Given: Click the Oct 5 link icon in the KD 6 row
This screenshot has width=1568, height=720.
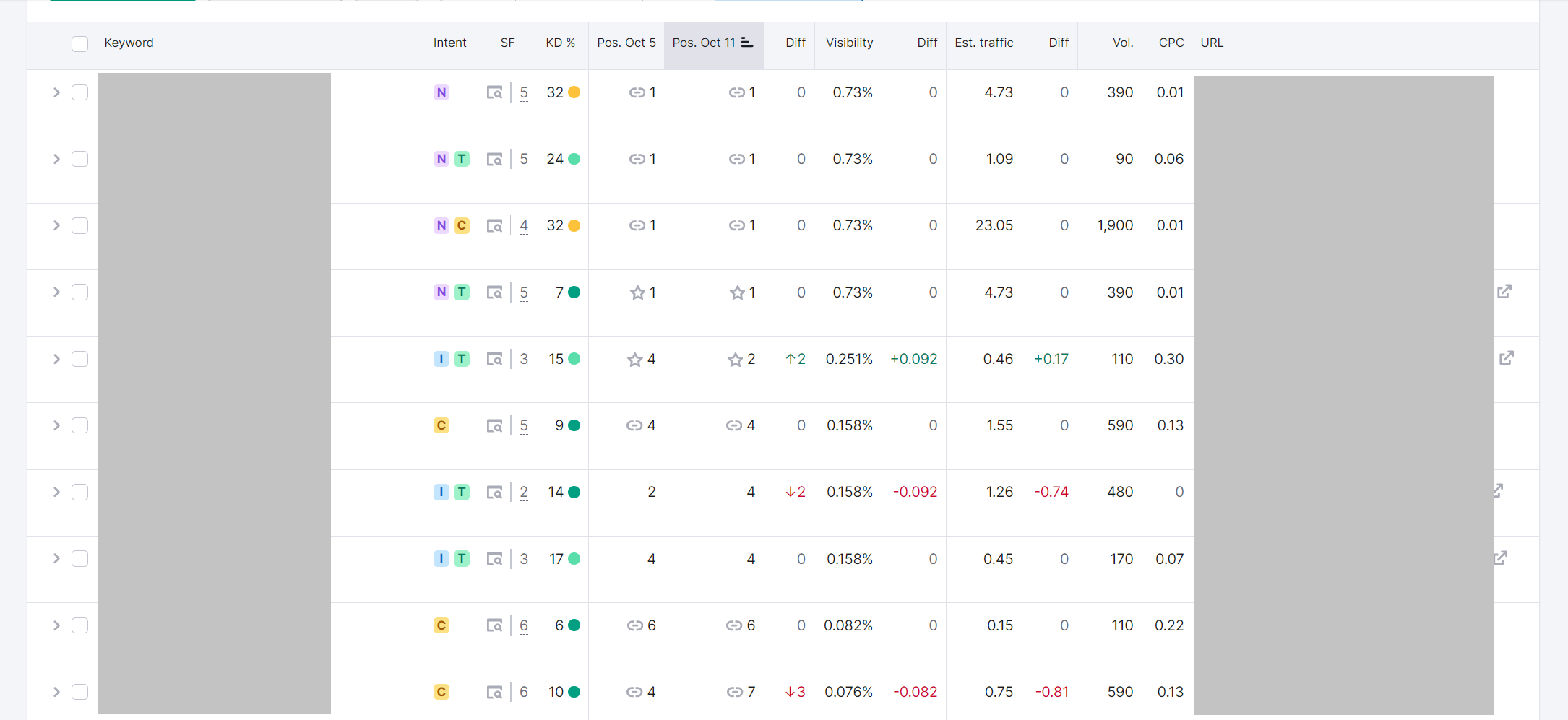Looking at the screenshot, I should [634, 625].
